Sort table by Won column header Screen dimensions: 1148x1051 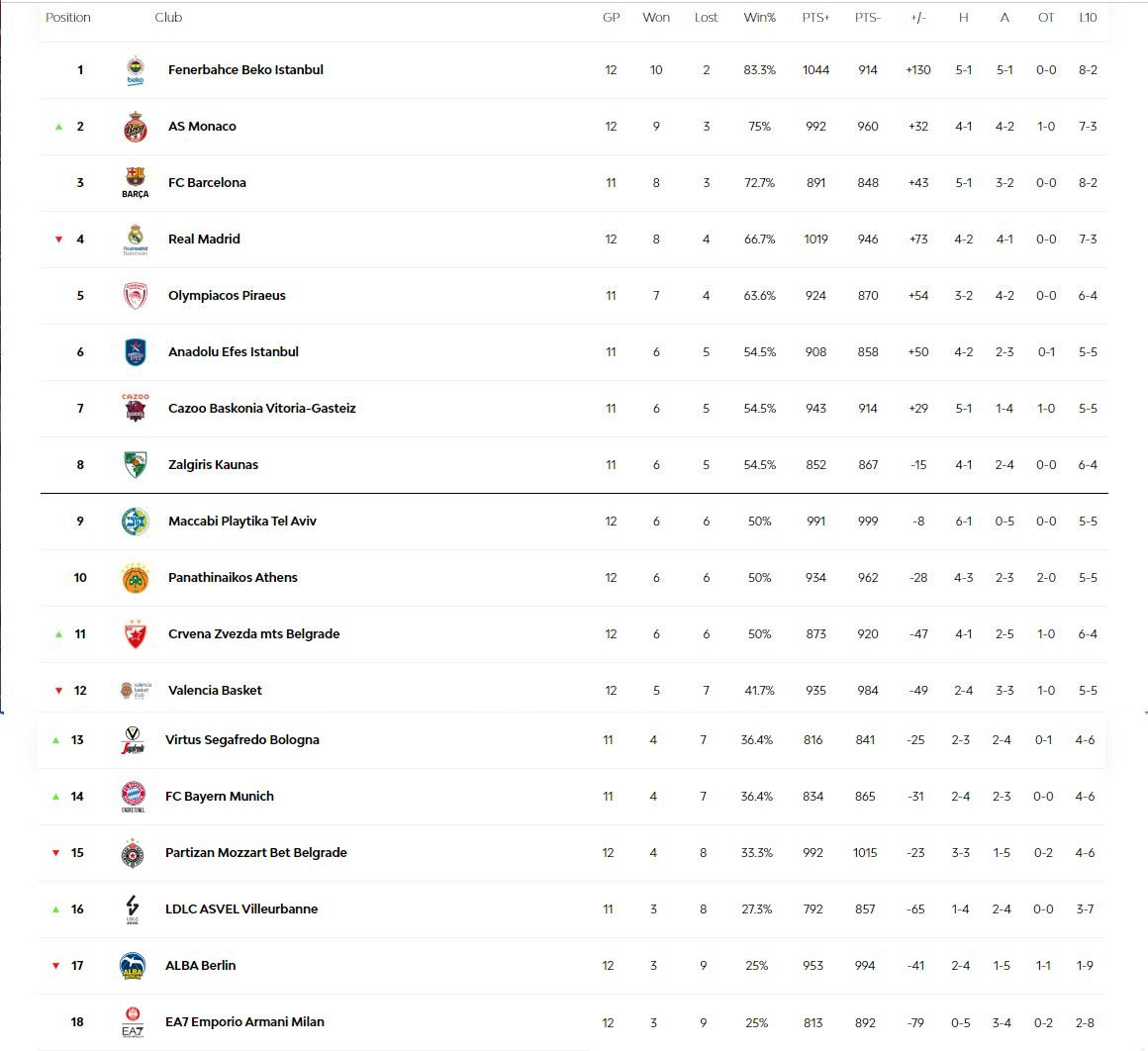(656, 18)
